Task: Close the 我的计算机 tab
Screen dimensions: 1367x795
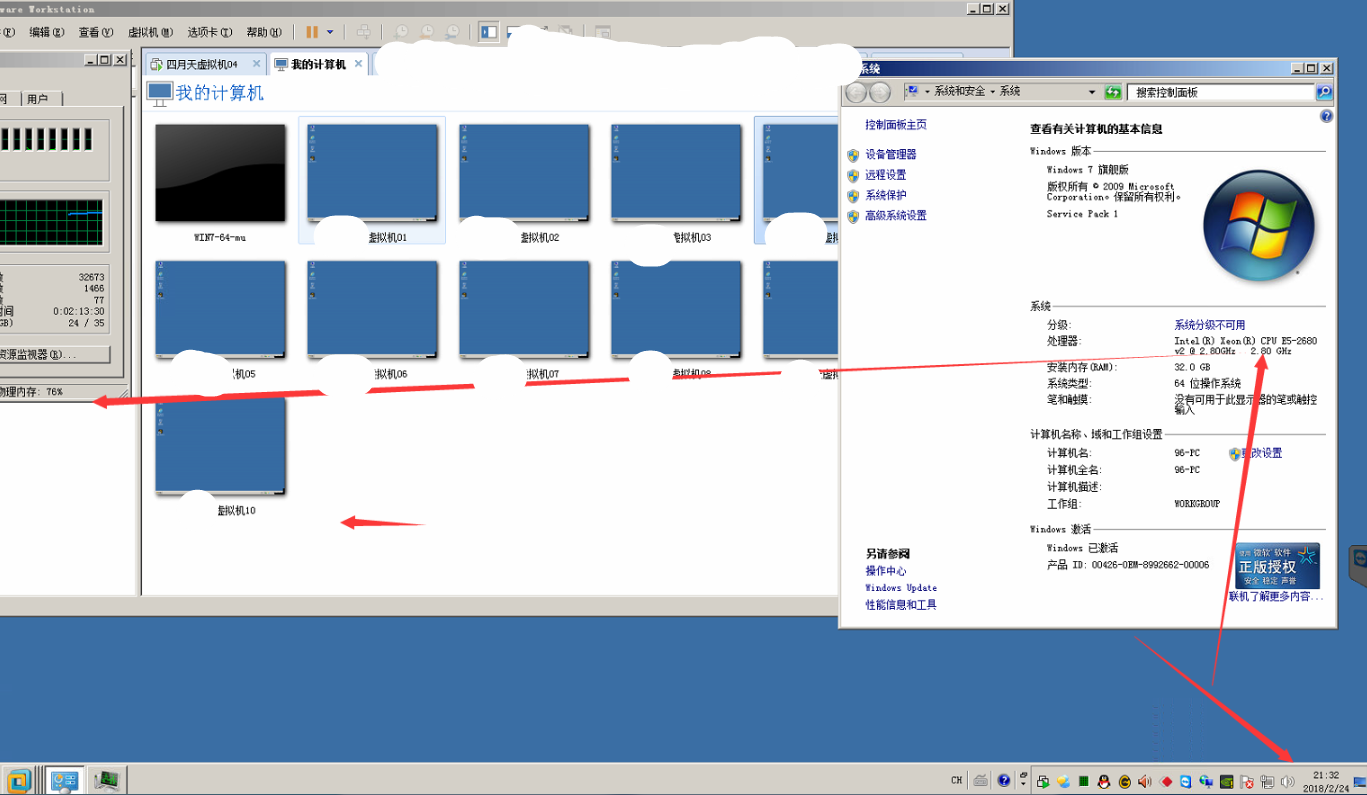Action: [x=358, y=64]
